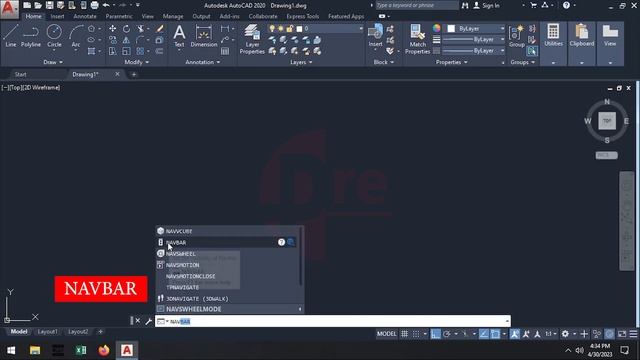Click the command line input field
Viewport: 640px width, 360px height.
tap(333, 321)
